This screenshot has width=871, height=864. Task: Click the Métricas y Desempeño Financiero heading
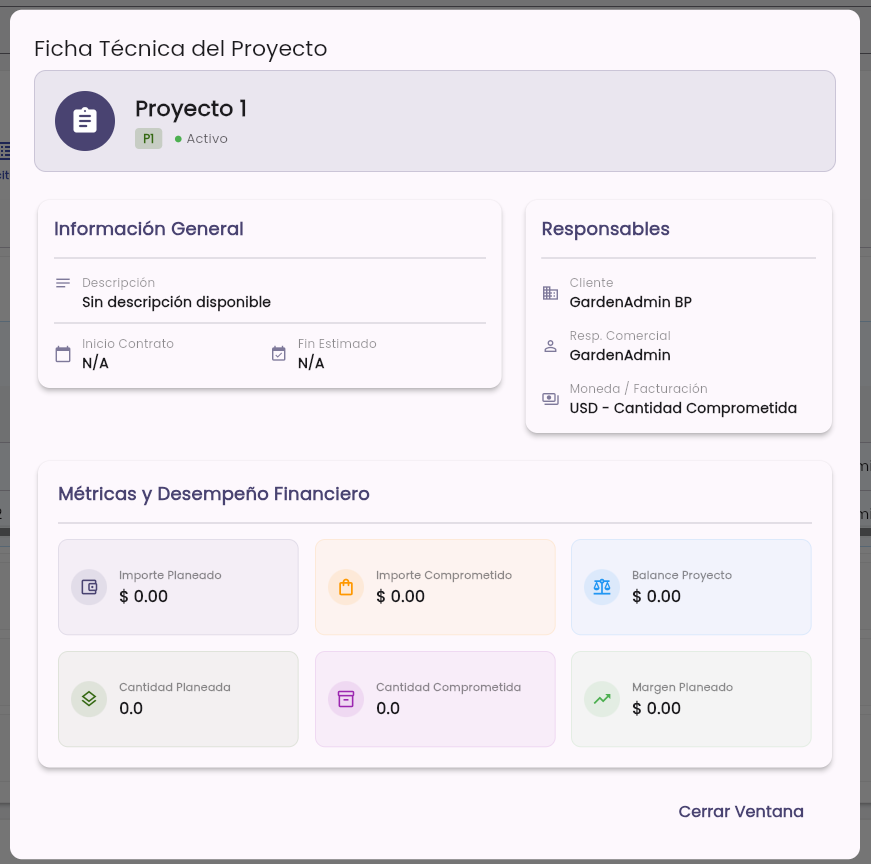point(214,494)
